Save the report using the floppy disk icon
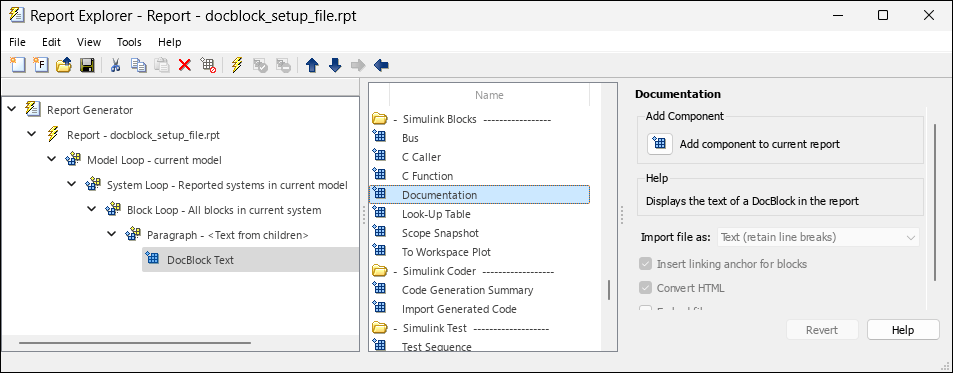 pyautogui.click(x=87, y=65)
